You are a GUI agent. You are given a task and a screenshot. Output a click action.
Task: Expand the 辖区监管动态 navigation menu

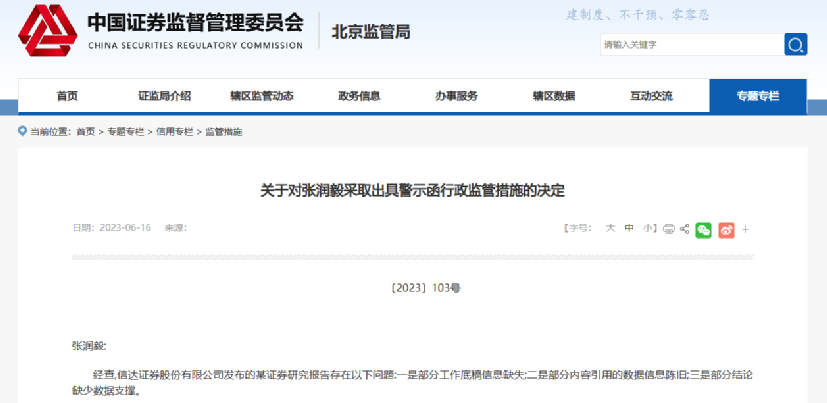261,96
